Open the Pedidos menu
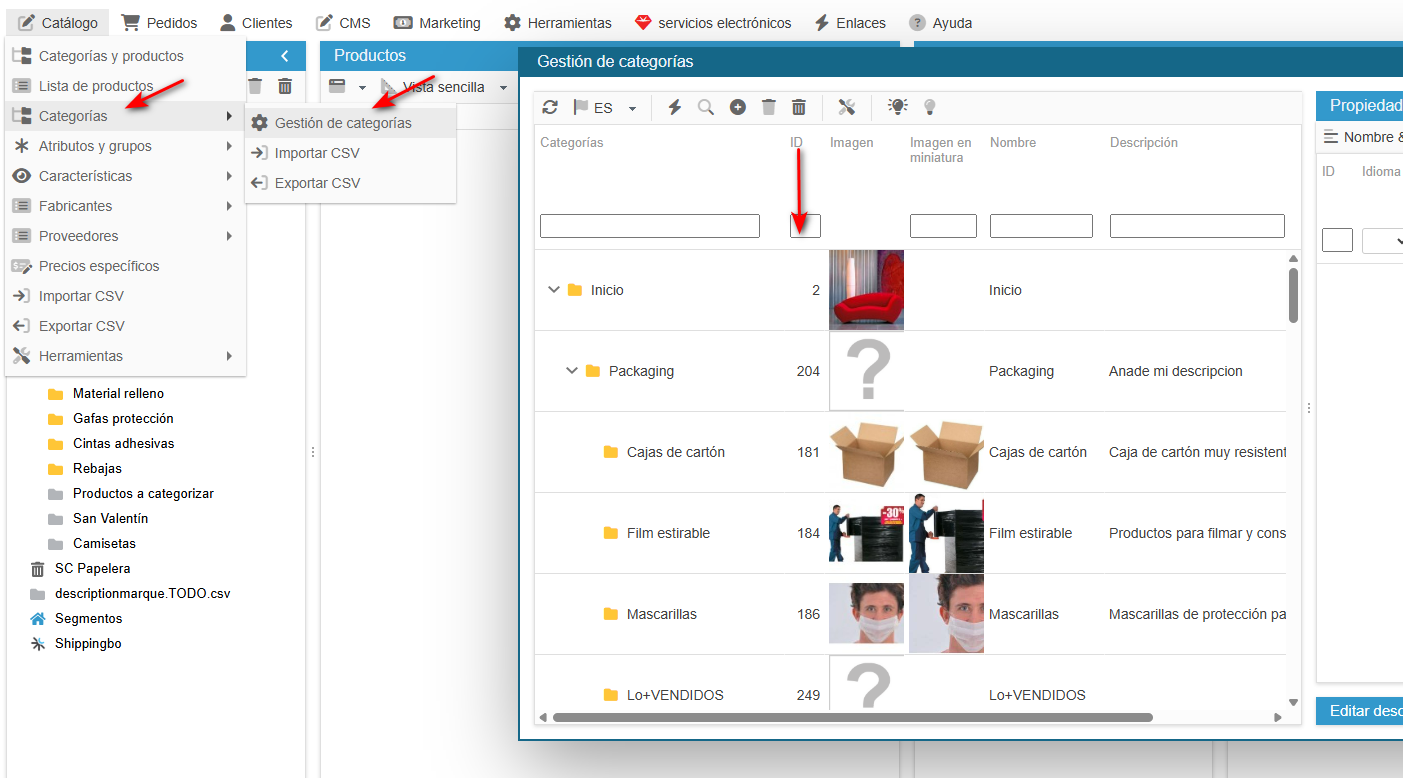Viewport: 1403px width, 778px height. point(159,22)
